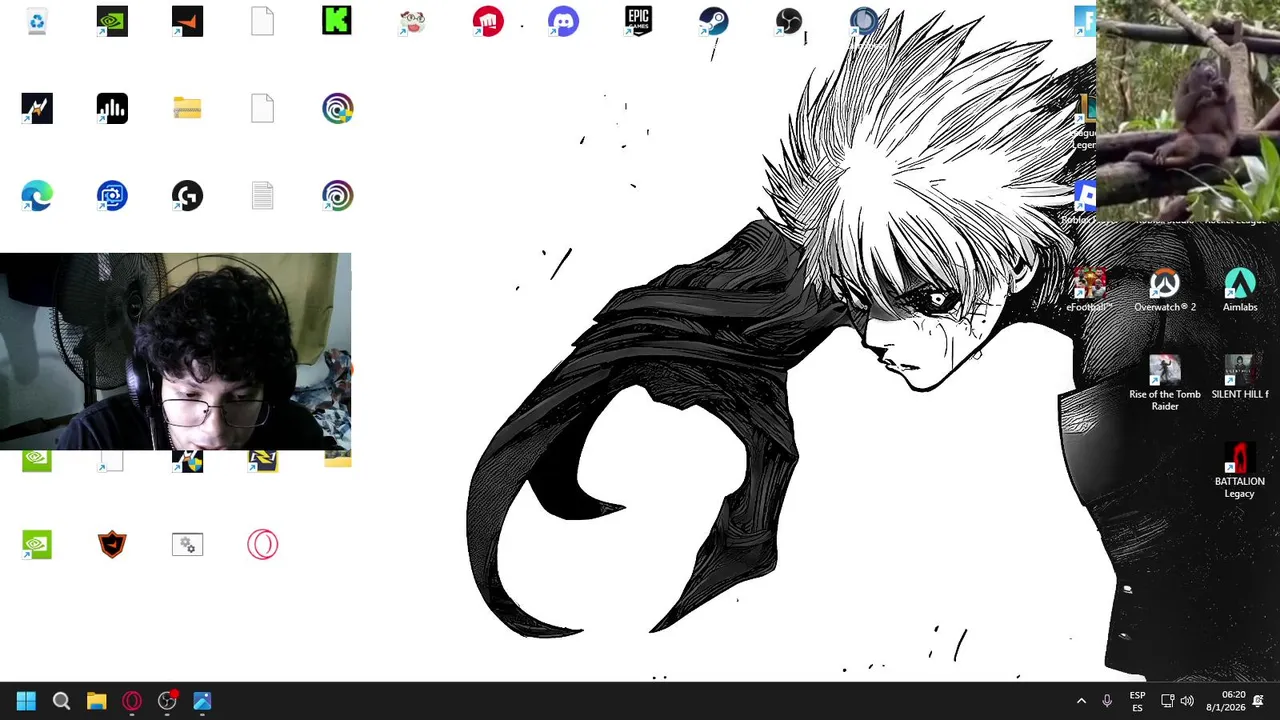Launch the Epic Games Launcher icon
Screen dimensions: 1280x720
click(x=638, y=21)
